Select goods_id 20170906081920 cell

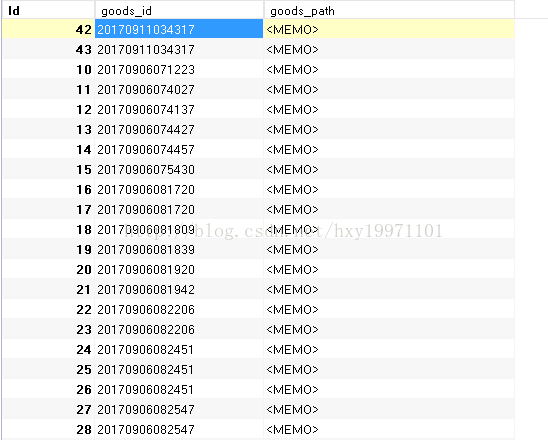point(179,269)
